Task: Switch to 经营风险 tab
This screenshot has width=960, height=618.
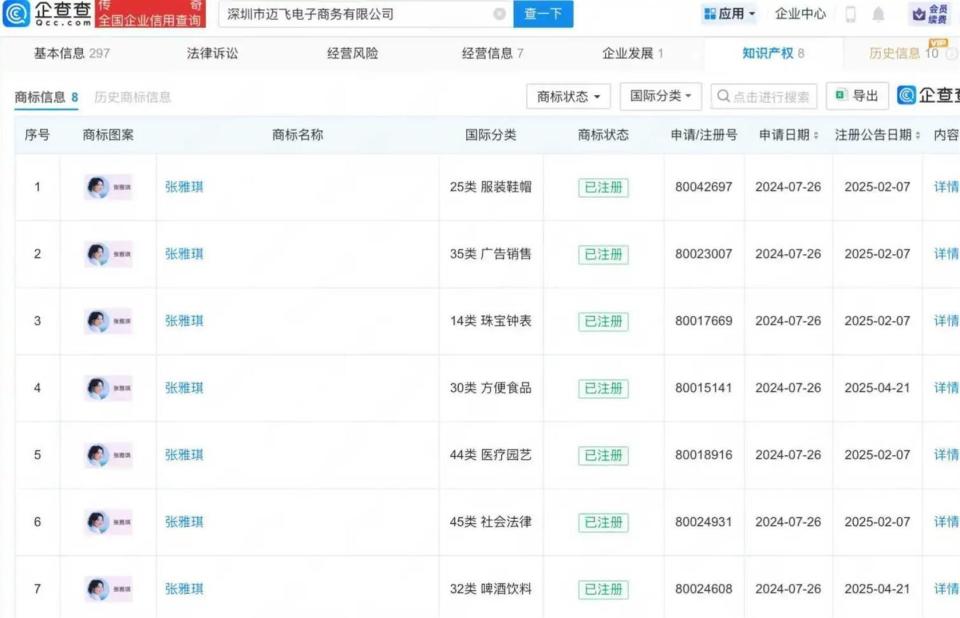Action: coord(353,53)
